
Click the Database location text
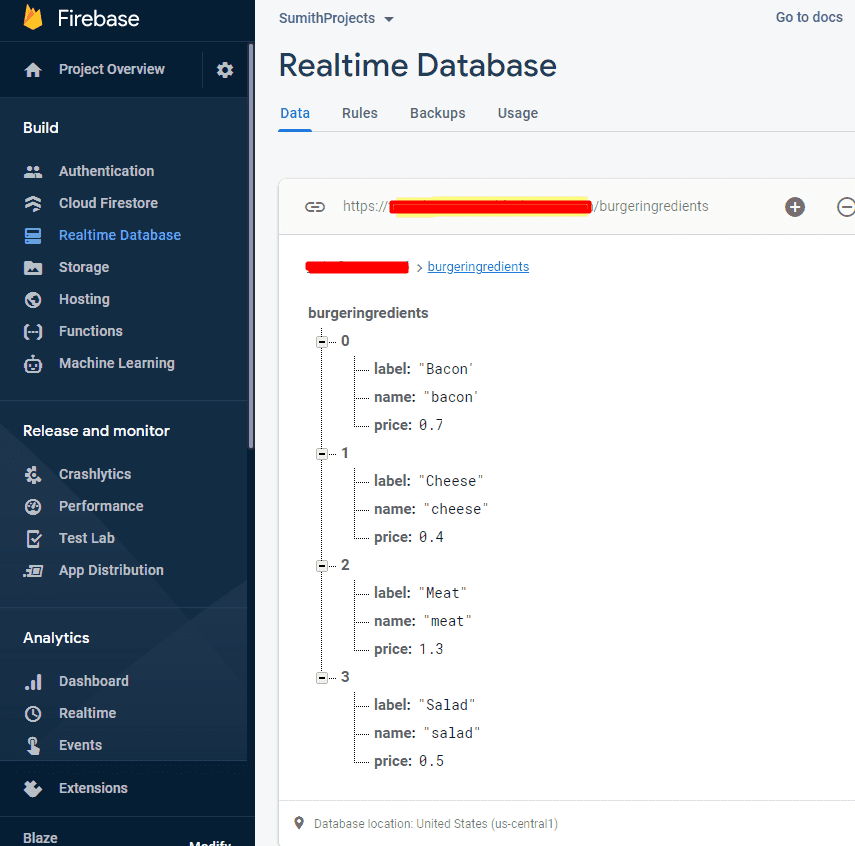pyautogui.click(x=436, y=824)
